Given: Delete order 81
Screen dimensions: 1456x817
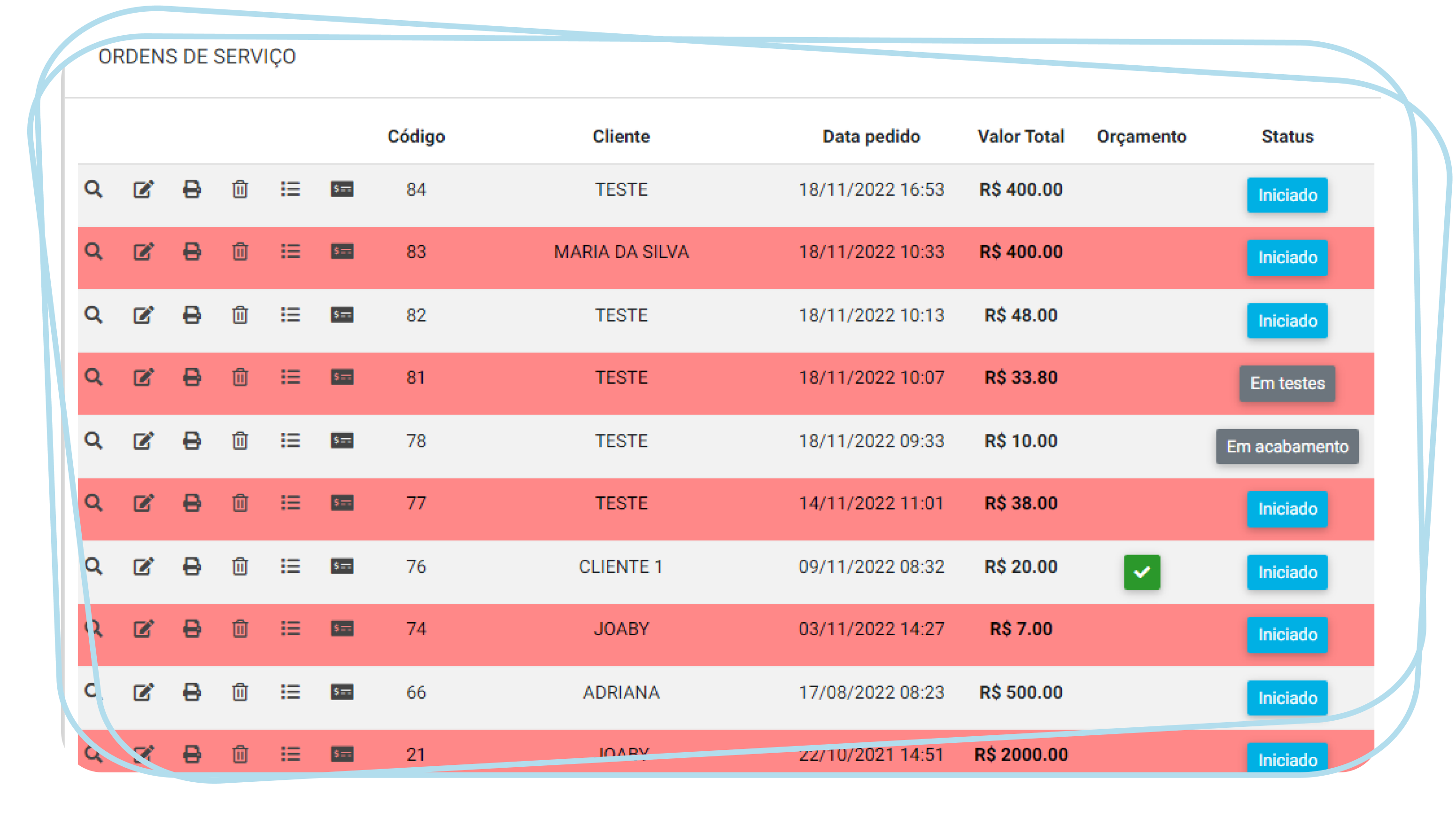Looking at the screenshot, I should [x=240, y=377].
